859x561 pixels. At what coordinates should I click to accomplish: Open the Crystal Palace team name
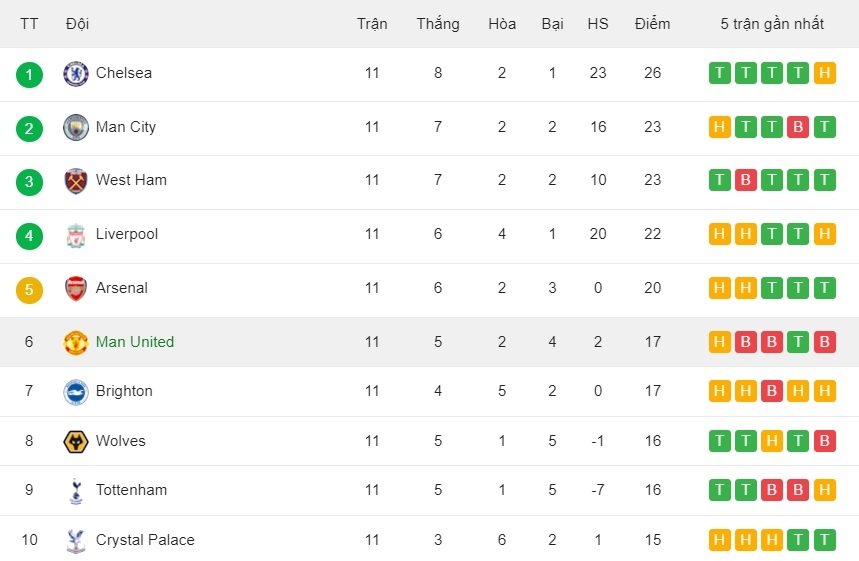(145, 540)
